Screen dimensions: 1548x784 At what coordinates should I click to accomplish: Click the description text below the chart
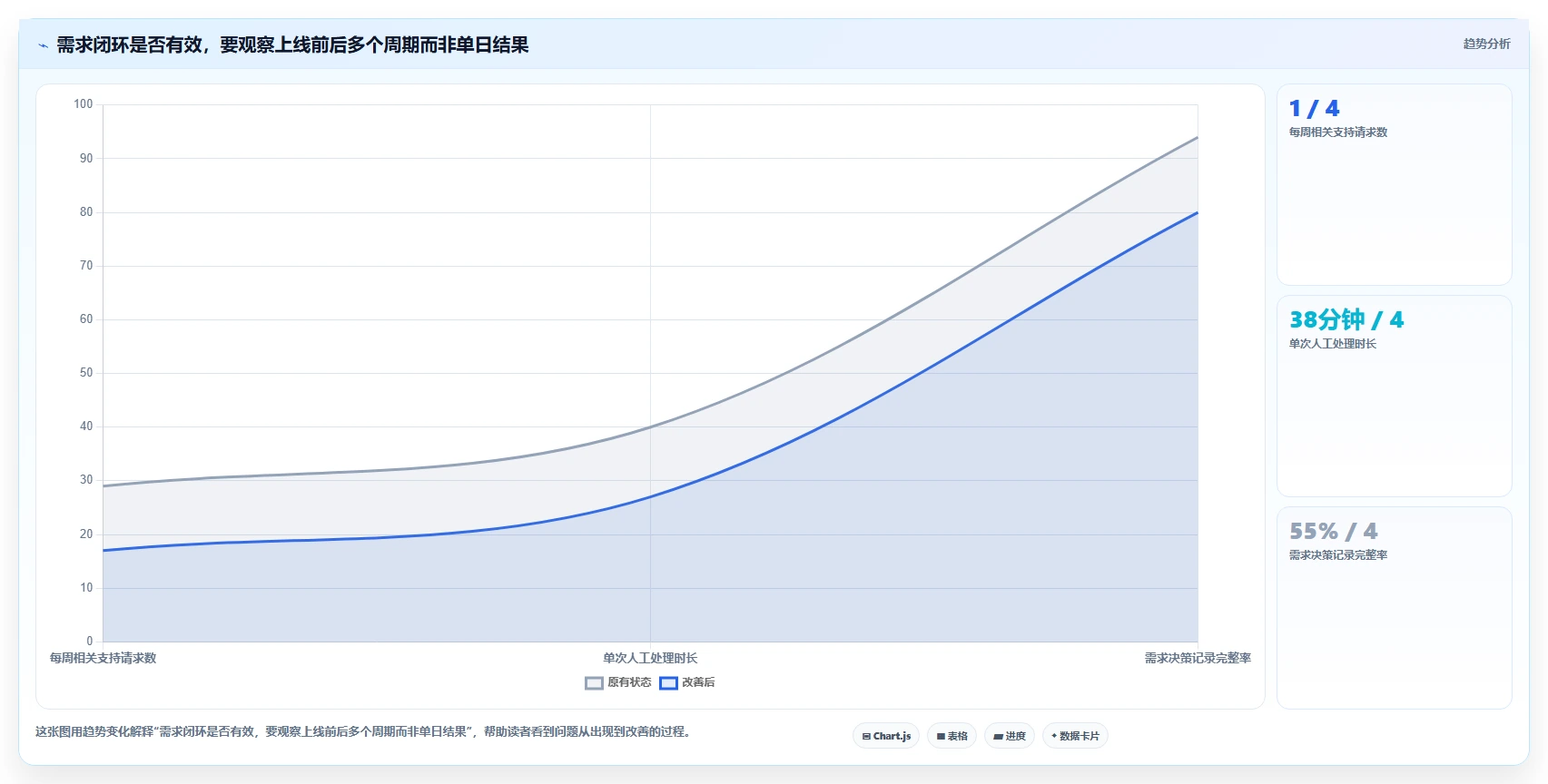[365, 731]
